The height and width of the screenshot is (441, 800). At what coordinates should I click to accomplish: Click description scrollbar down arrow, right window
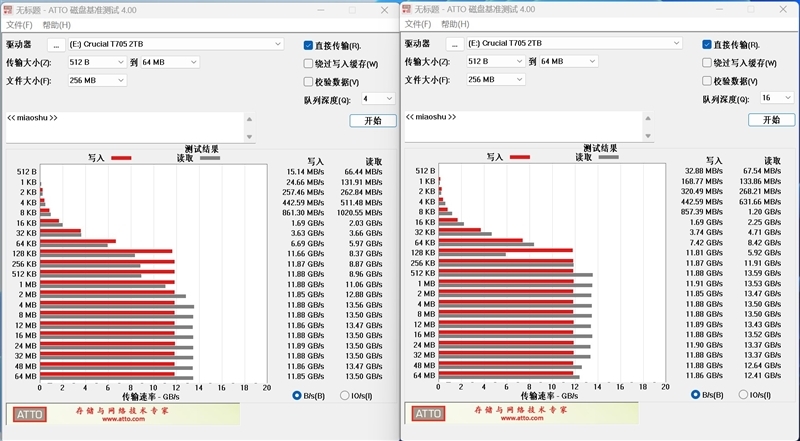click(x=648, y=136)
